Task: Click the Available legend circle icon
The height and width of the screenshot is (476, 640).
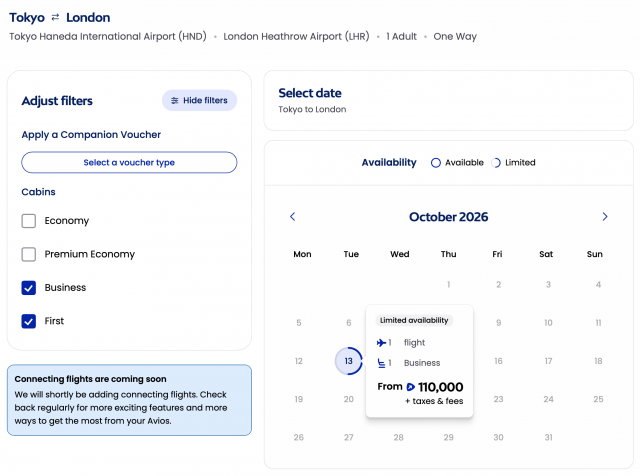Action: pos(436,163)
